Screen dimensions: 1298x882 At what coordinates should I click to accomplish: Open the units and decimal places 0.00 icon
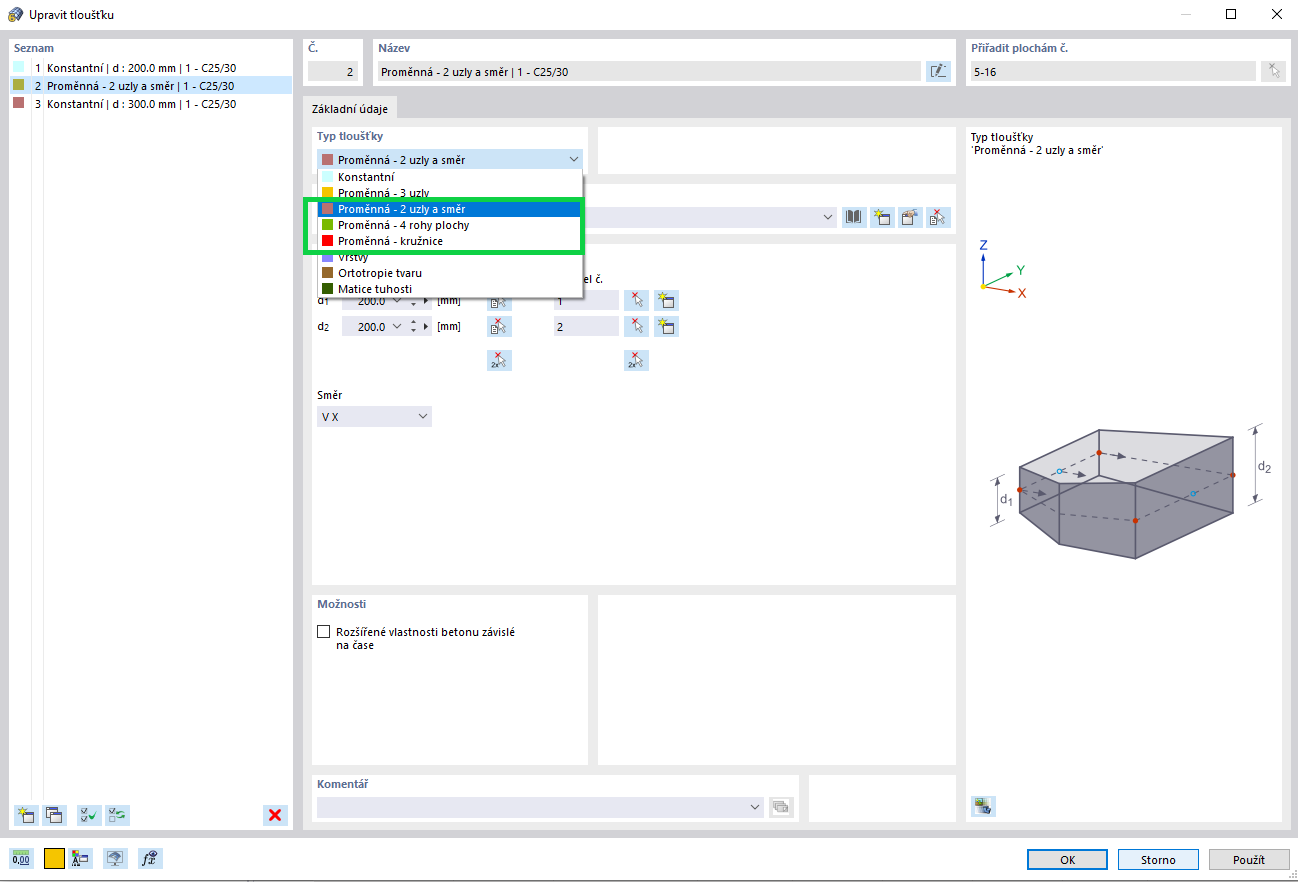(21, 858)
